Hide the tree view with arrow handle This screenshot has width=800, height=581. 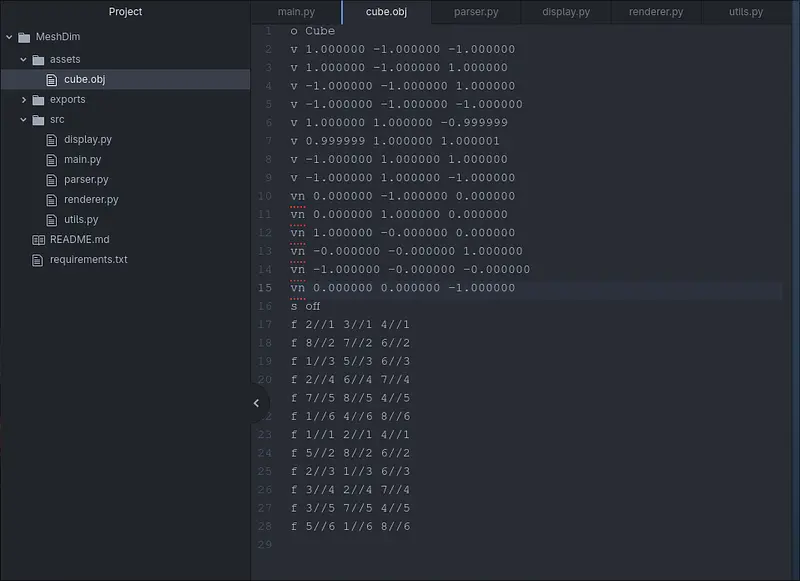(256, 403)
